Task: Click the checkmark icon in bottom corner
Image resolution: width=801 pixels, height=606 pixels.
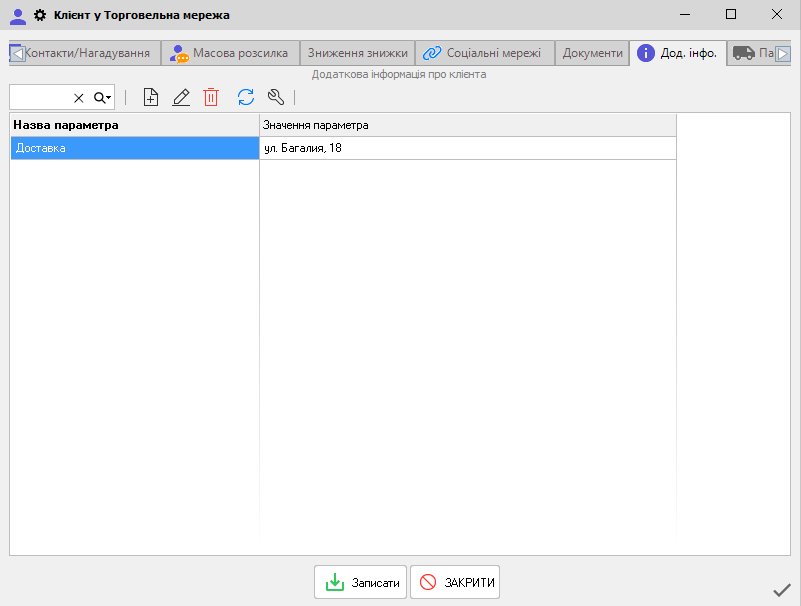Action: pos(782,590)
